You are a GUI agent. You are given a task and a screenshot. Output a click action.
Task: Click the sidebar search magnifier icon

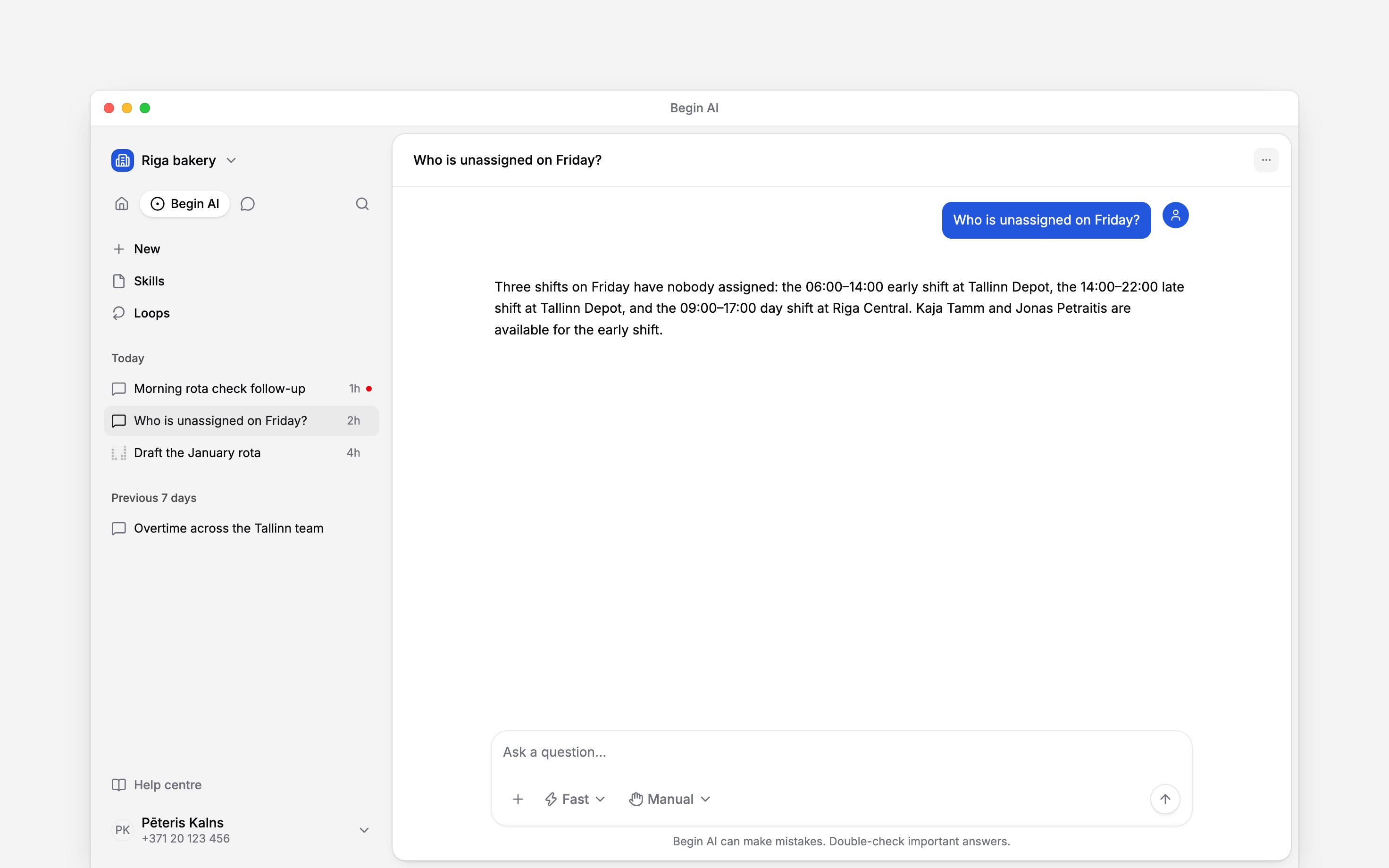(x=362, y=204)
